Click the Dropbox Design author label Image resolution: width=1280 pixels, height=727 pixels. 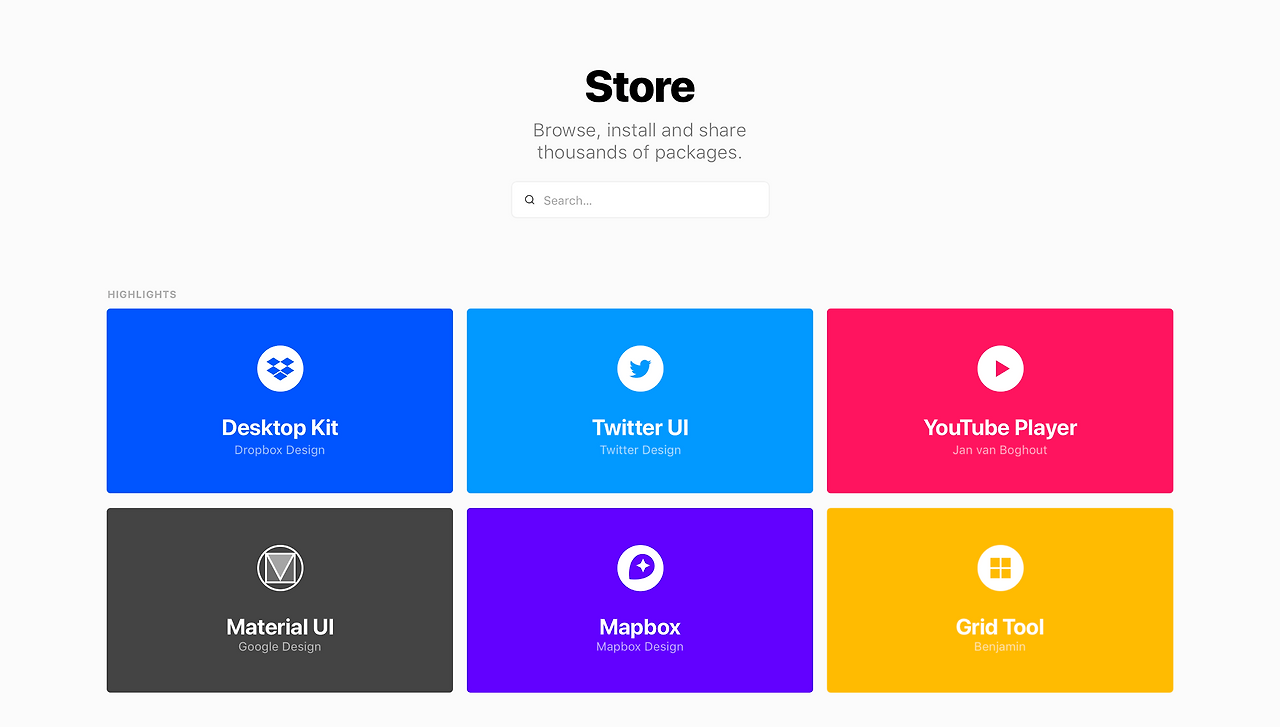pyautogui.click(x=280, y=450)
